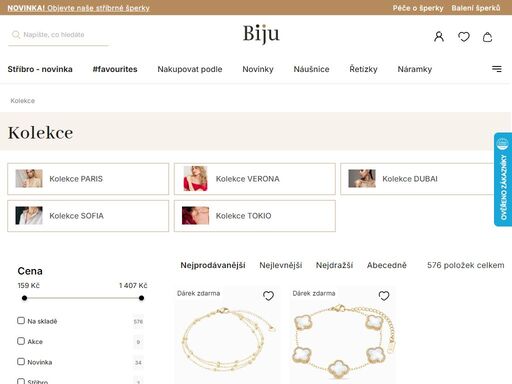The height and width of the screenshot is (384, 512).
Task: Sort products by Abecedně
Action: click(x=387, y=265)
